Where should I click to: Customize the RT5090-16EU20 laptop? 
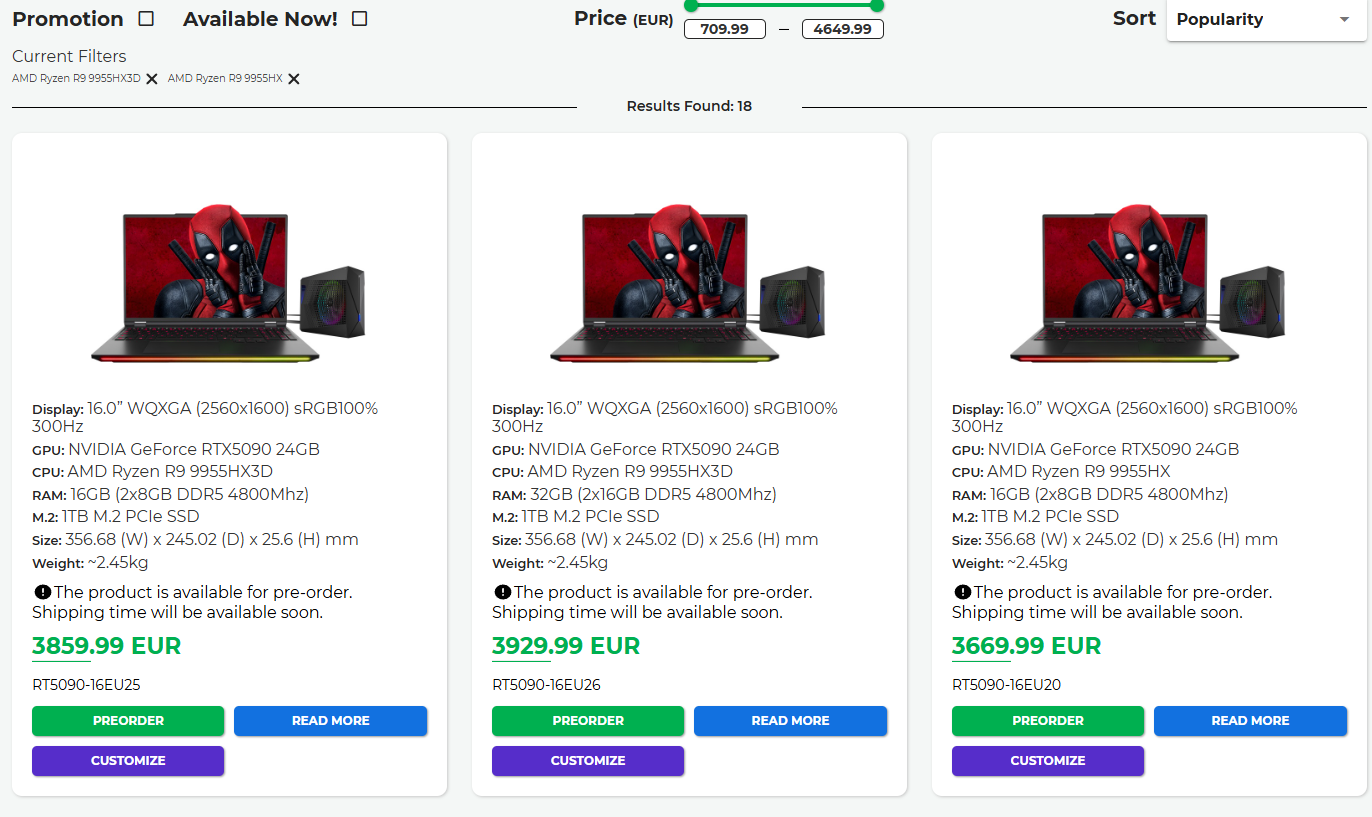tap(1047, 761)
